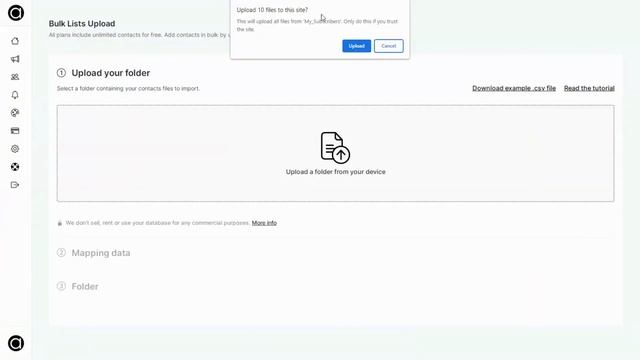Screen dimensions: 640x360
Task: Click the lock icon beside the privacy note
Action: pyautogui.click(x=60, y=223)
